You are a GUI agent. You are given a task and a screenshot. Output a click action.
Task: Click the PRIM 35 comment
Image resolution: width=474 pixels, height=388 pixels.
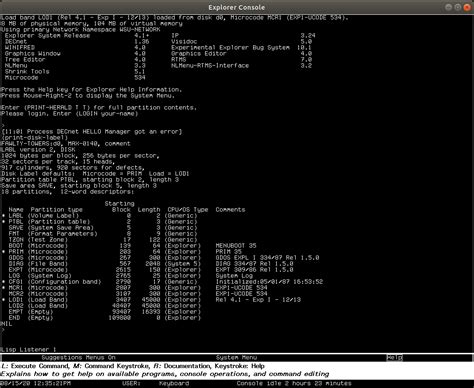coord(229,252)
